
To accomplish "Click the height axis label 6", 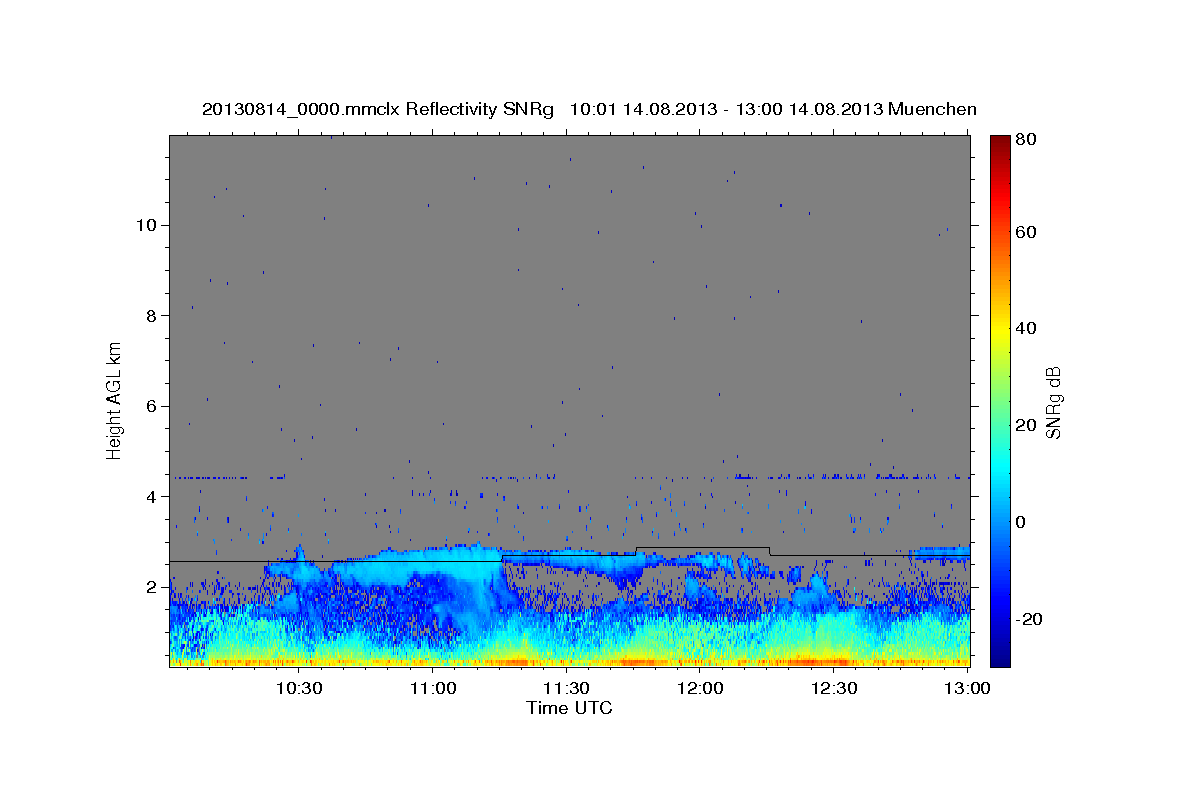I will [152, 406].
